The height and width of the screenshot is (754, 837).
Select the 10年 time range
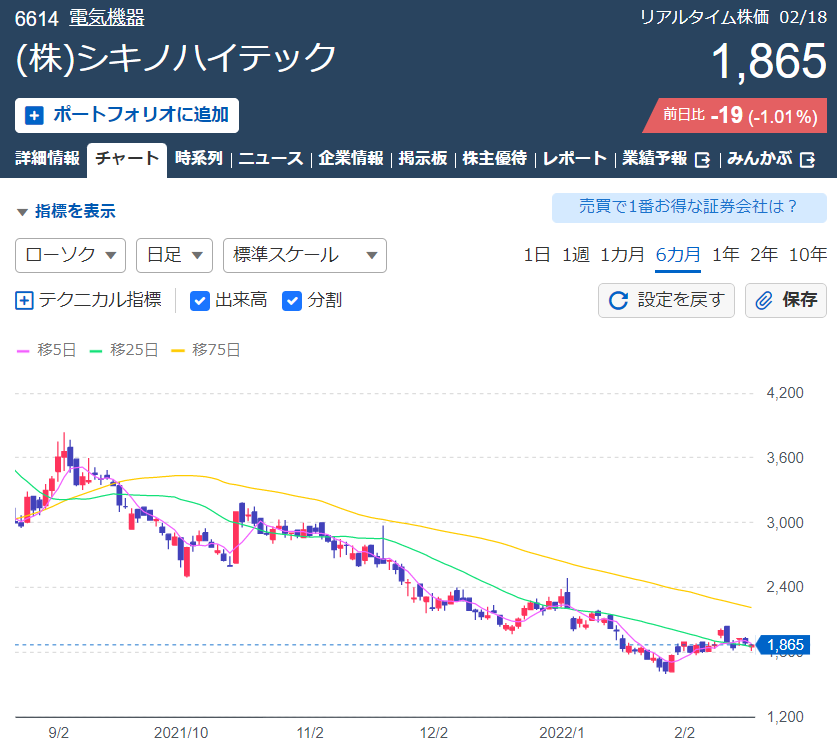click(808, 255)
